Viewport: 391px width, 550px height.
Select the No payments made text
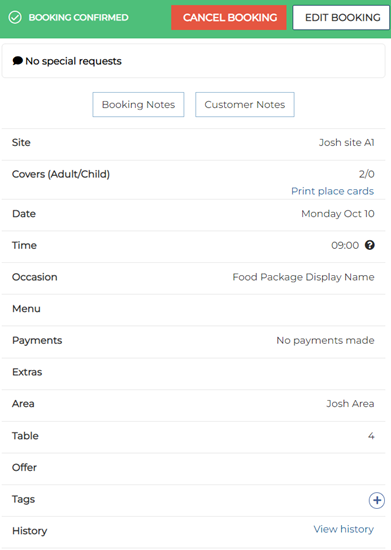(x=325, y=340)
